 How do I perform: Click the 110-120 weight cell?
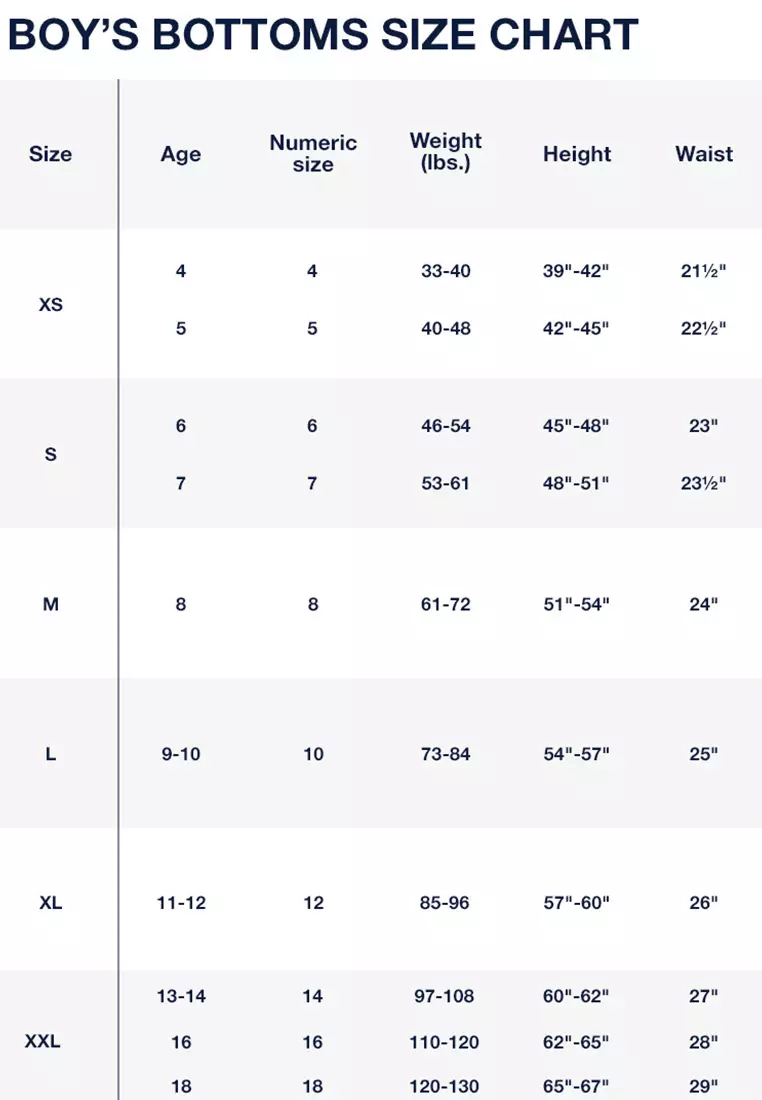pyautogui.click(x=446, y=1042)
